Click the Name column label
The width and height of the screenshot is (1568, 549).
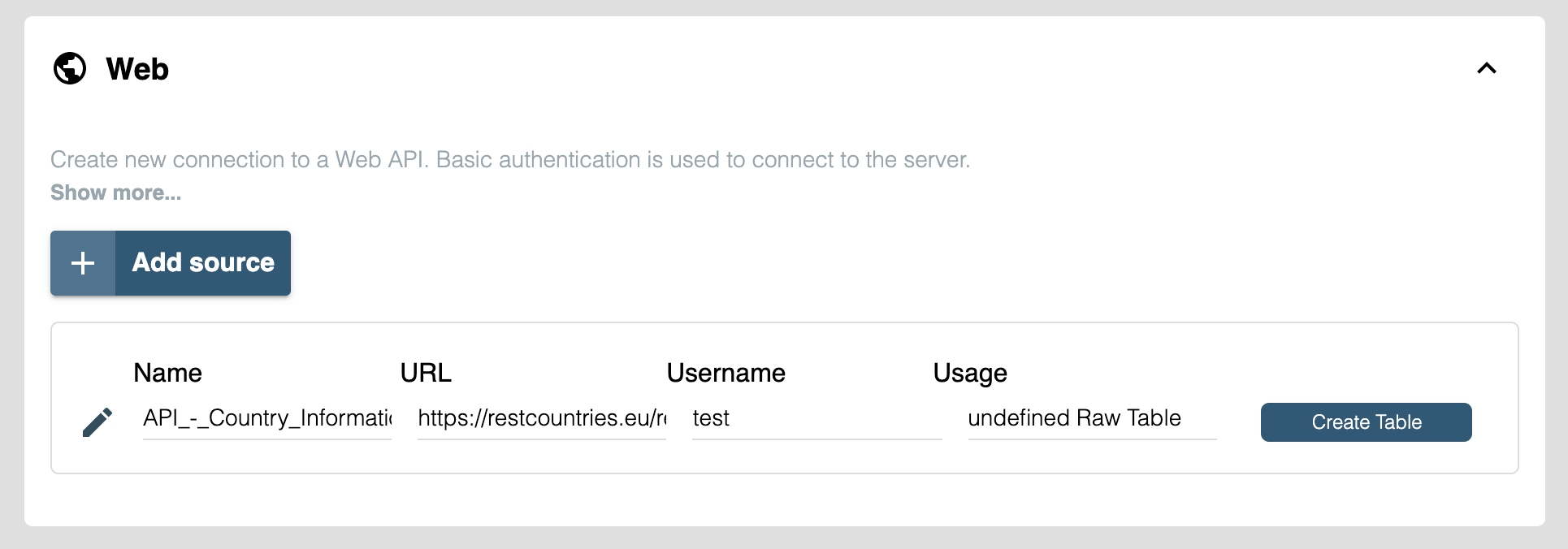point(167,373)
